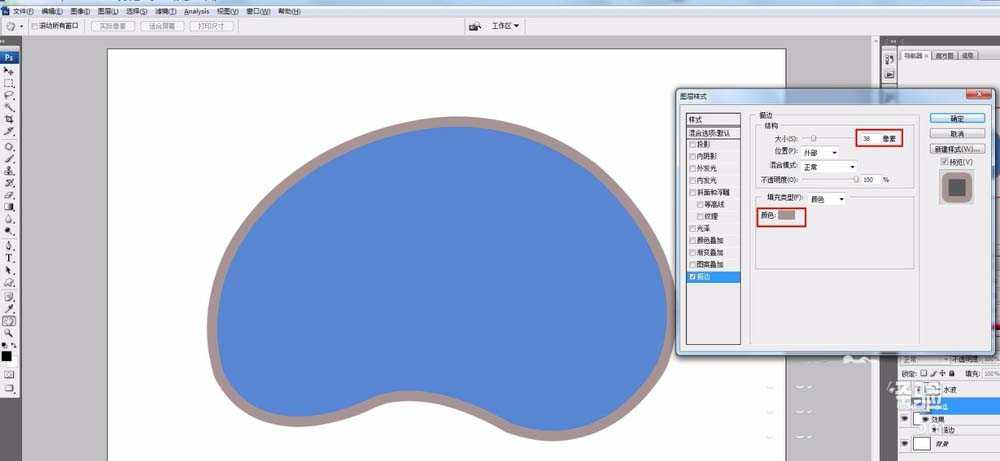
Task: Enable the 投影 (Drop Shadow) checkbox
Action: (x=692, y=144)
